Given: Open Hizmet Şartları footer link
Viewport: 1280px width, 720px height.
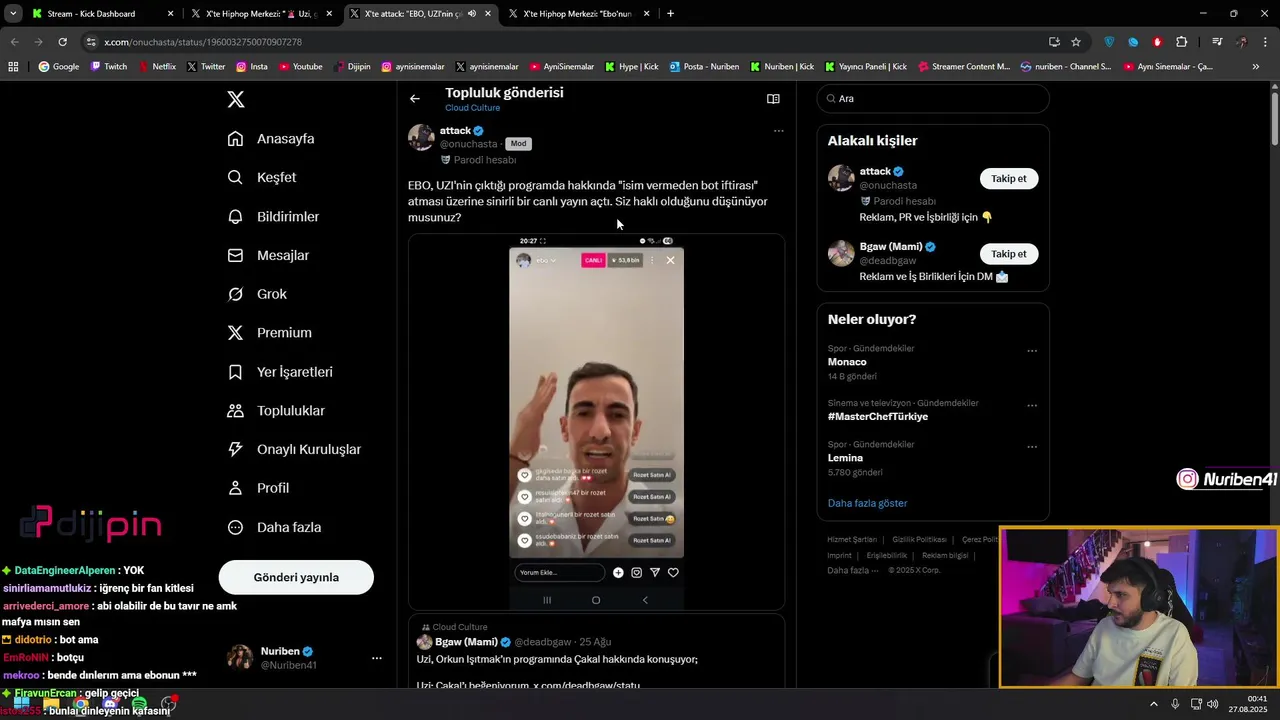Looking at the screenshot, I should [851, 539].
